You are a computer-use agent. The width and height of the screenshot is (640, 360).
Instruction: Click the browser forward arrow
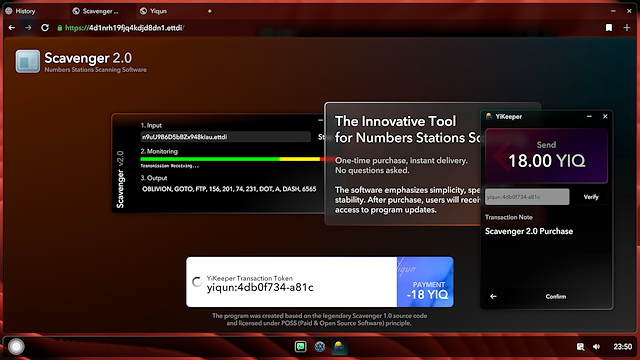[x=28, y=28]
